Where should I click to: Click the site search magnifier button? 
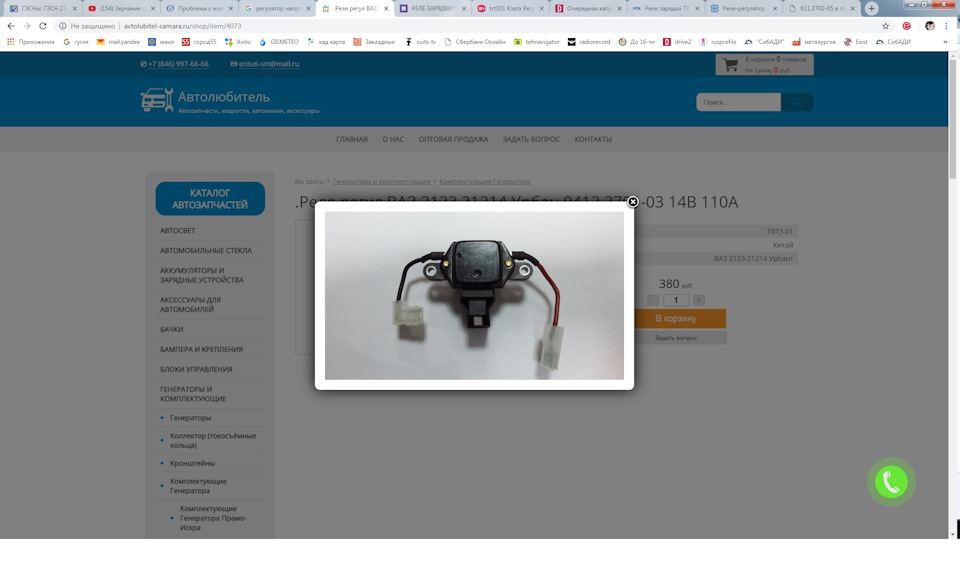797,102
